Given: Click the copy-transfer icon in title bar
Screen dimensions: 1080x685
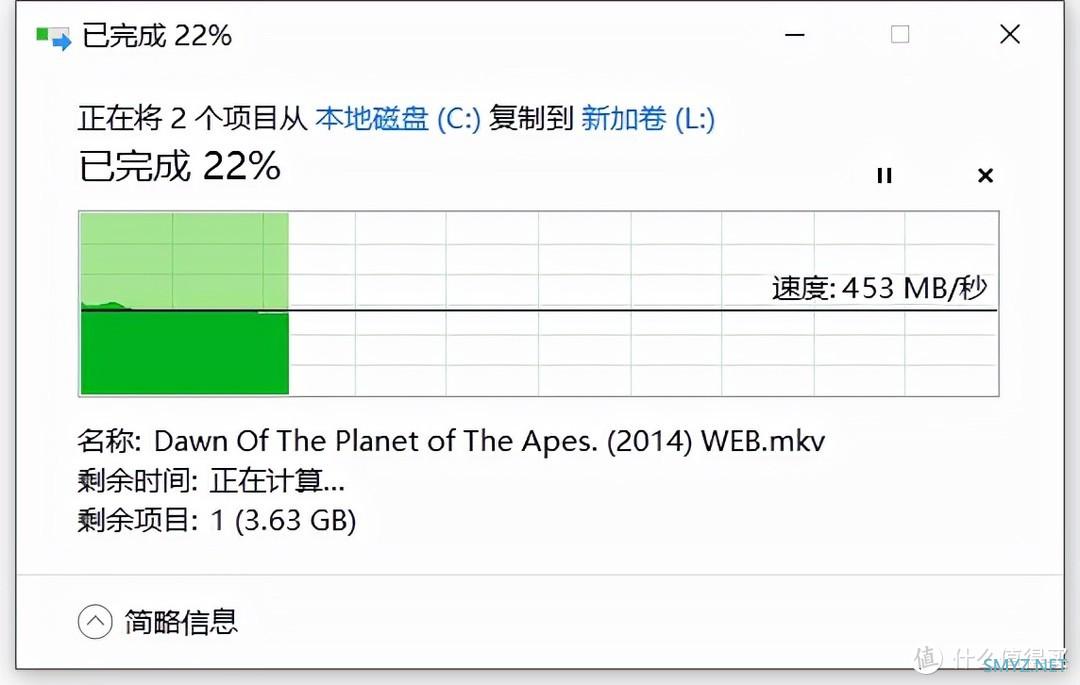Looking at the screenshot, I should click(x=54, y=38).
